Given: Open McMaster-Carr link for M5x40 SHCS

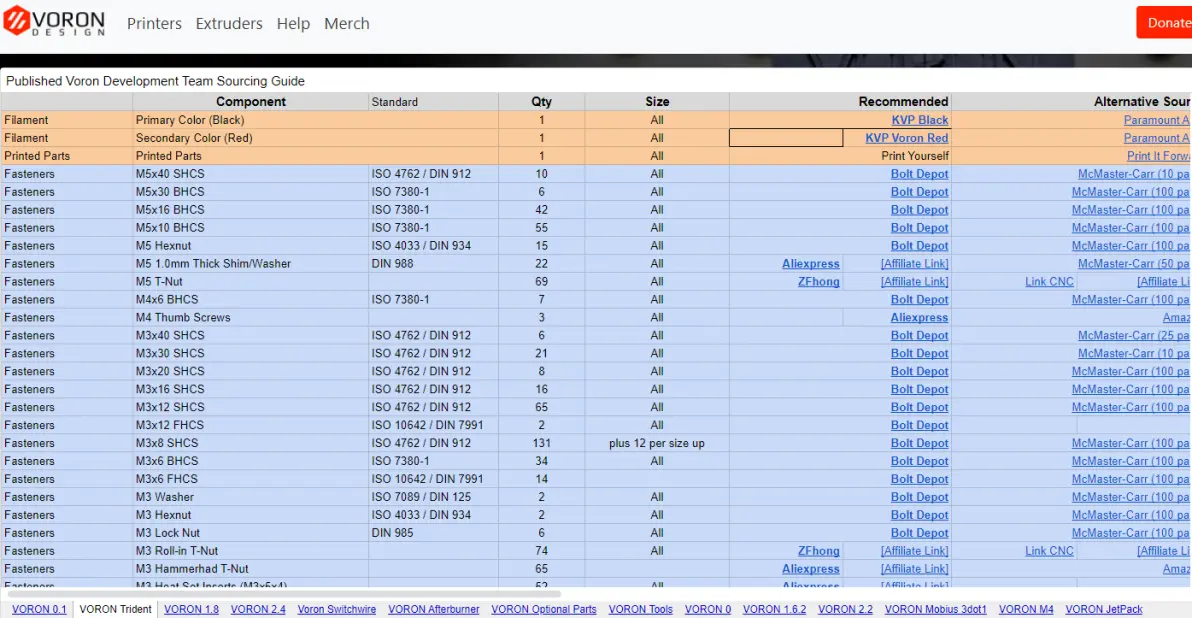Looking at the screenshot, I should pyautogui.click(x=1133, y=174).
